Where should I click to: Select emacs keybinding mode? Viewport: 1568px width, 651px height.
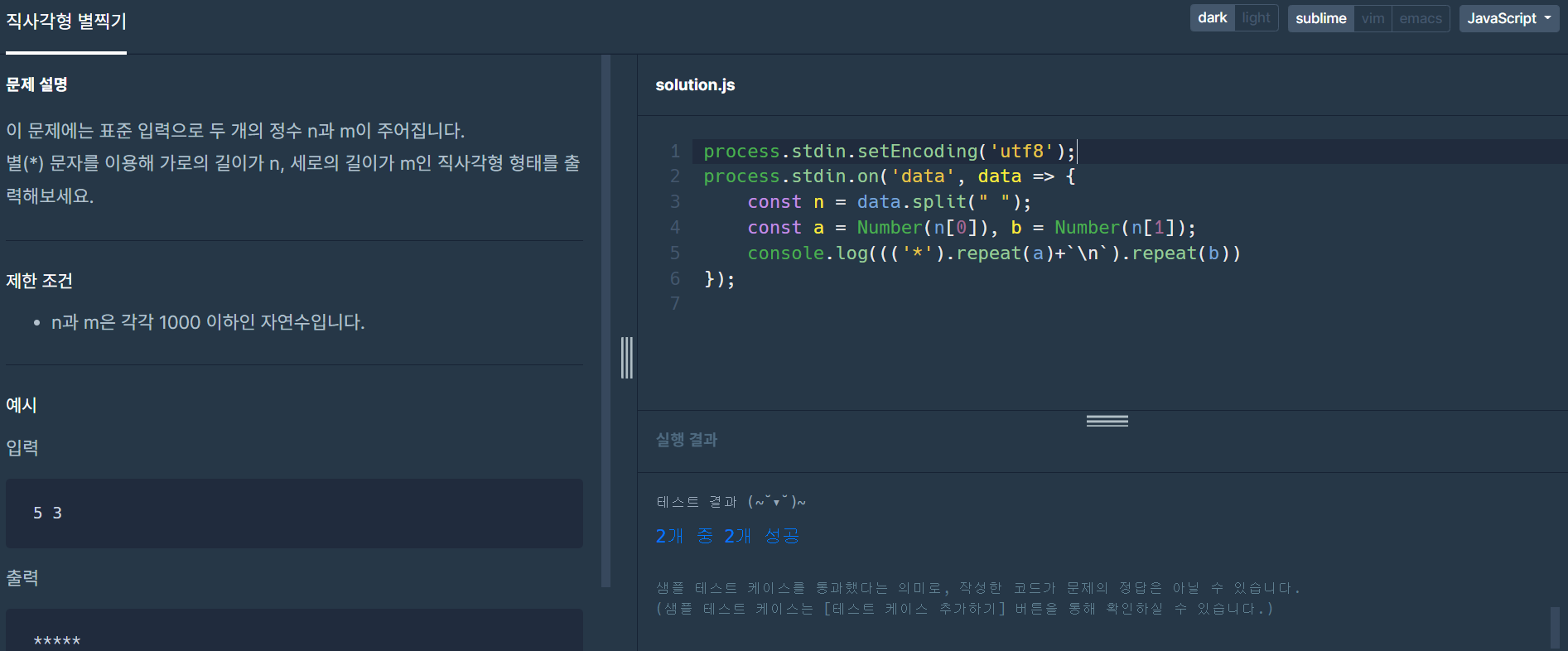pos(1421,18)
